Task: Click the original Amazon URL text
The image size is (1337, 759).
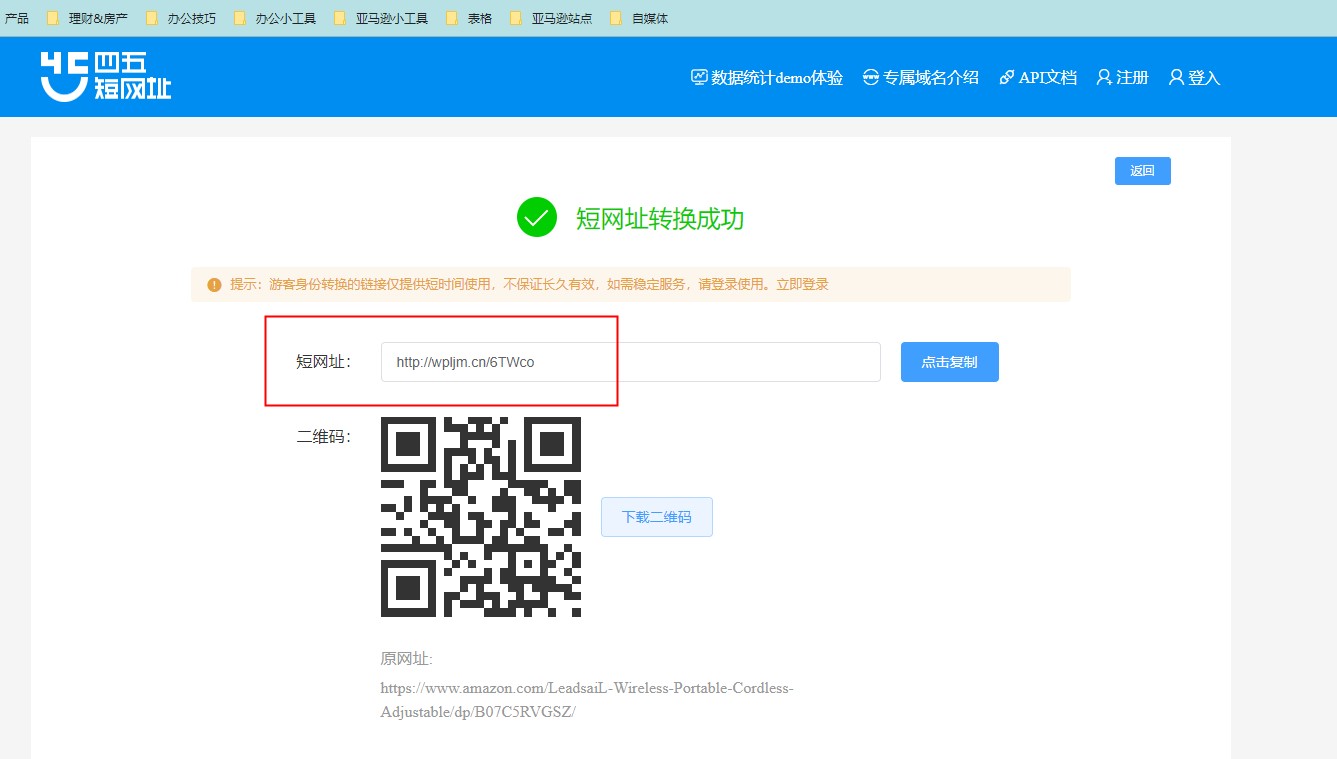Action: pos(587,700)
